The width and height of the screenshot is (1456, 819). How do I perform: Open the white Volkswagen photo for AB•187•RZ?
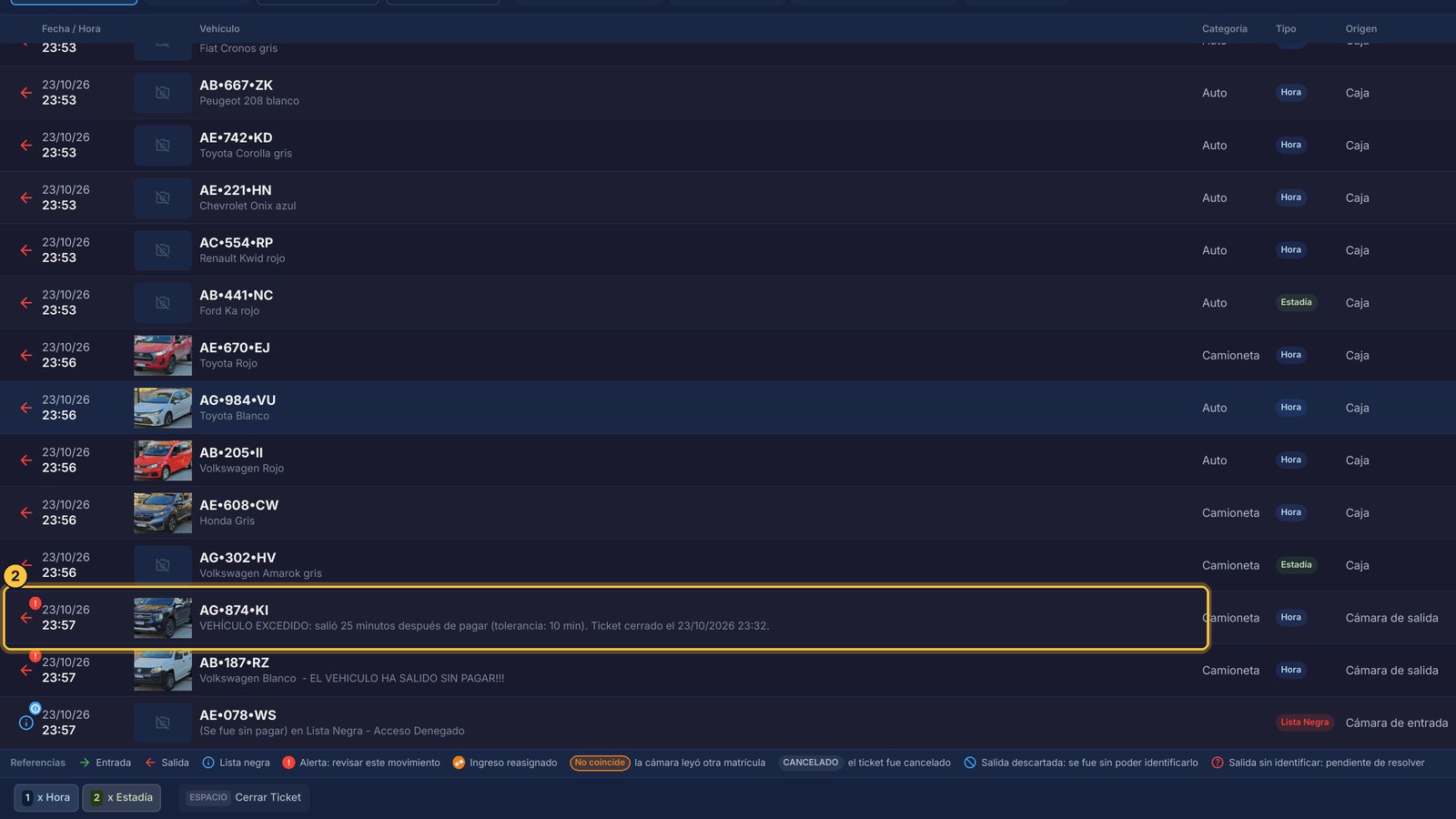click(x=163, y=671)
